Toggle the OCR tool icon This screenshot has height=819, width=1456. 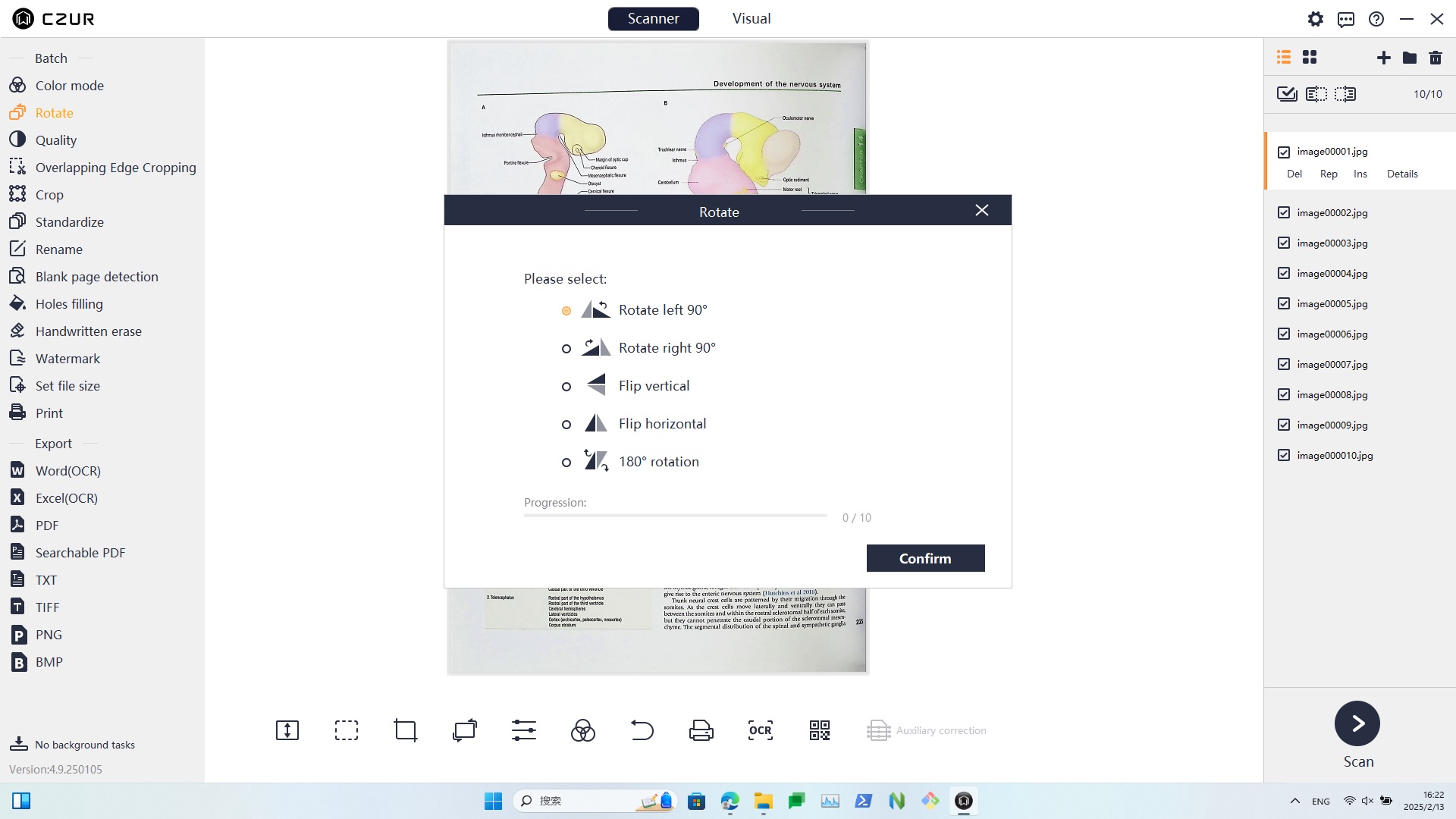point(761,730)
